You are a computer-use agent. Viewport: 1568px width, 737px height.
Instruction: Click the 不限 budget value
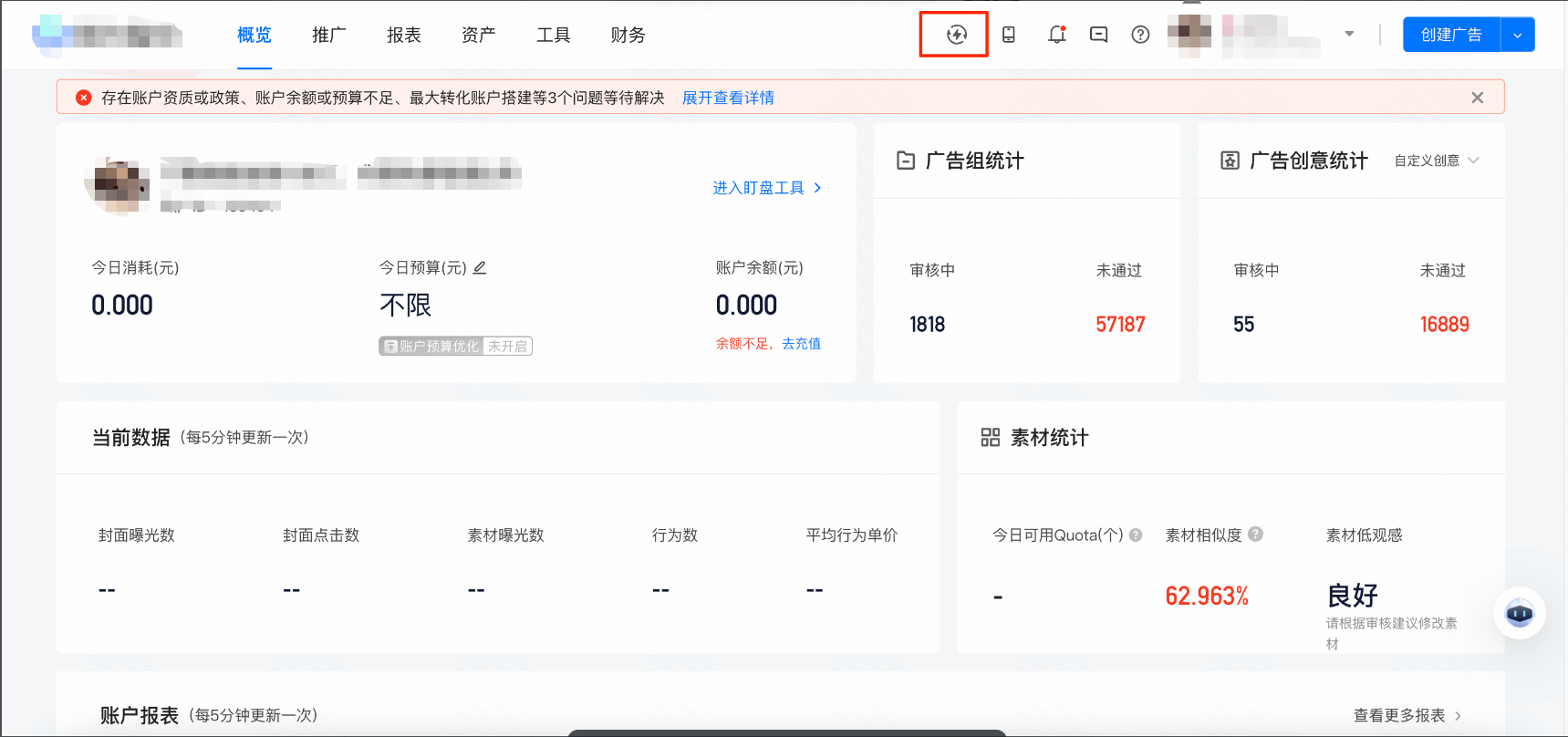(x=405, y=306)
